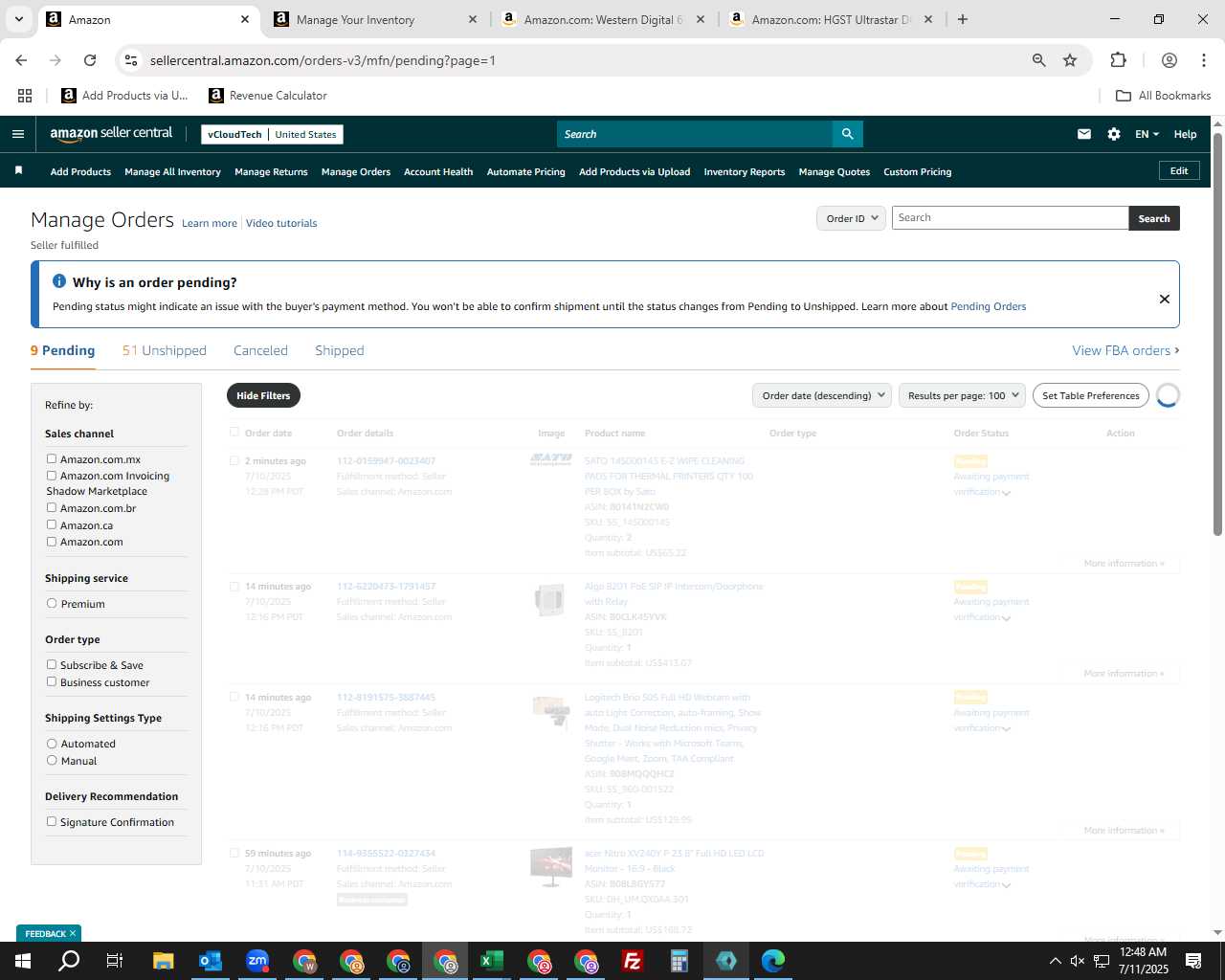This screenshot has height=980, width=1225.
Task: Reload the page with the refresh icon
Action: (x=90, y=60)
